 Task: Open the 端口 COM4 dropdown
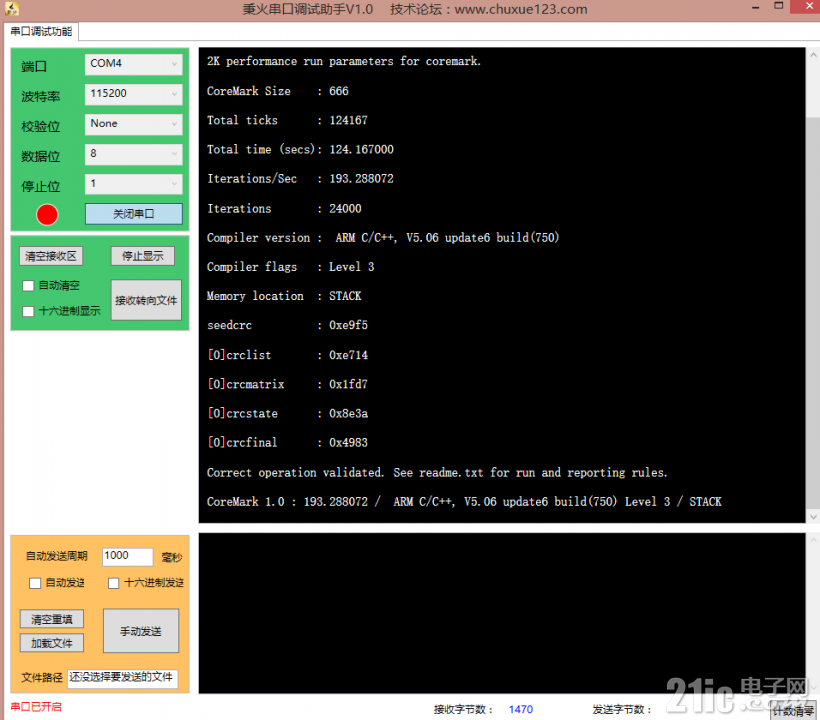pos(133,64)
